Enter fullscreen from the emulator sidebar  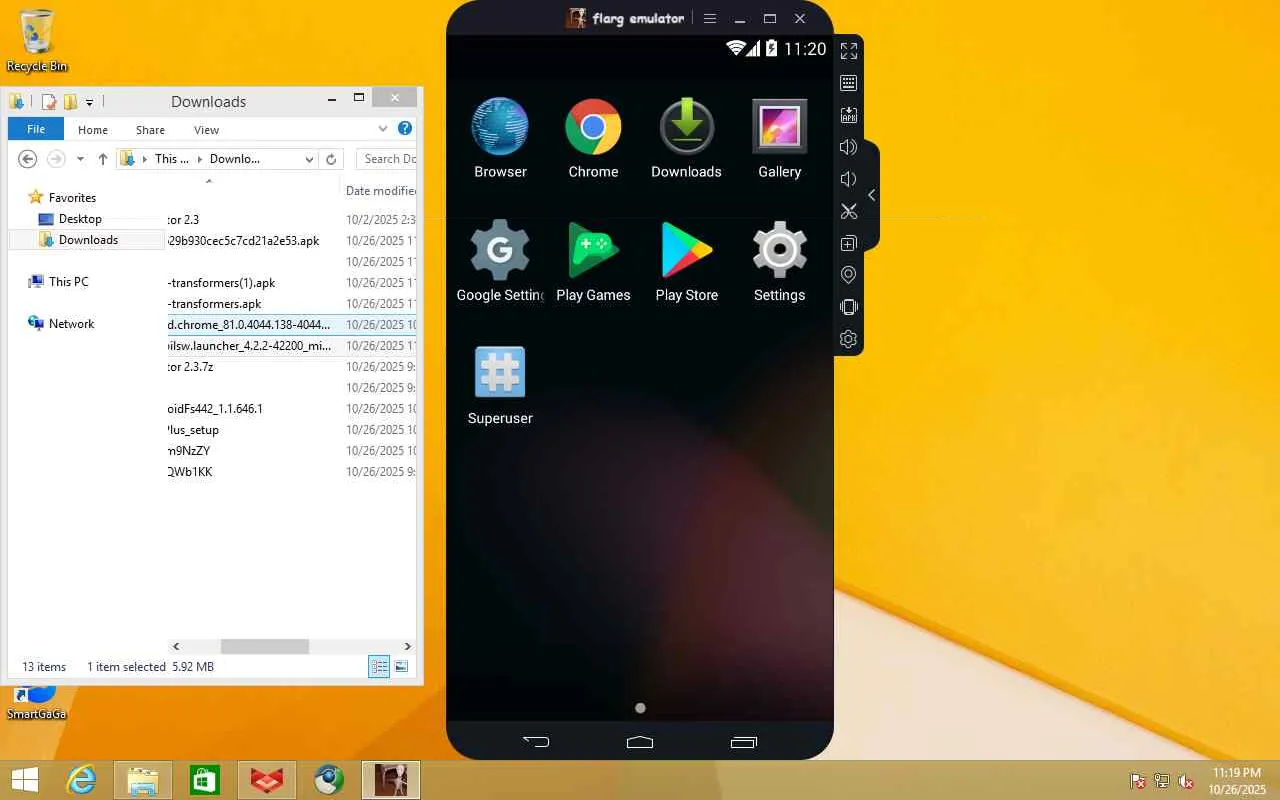coord(848,51)
